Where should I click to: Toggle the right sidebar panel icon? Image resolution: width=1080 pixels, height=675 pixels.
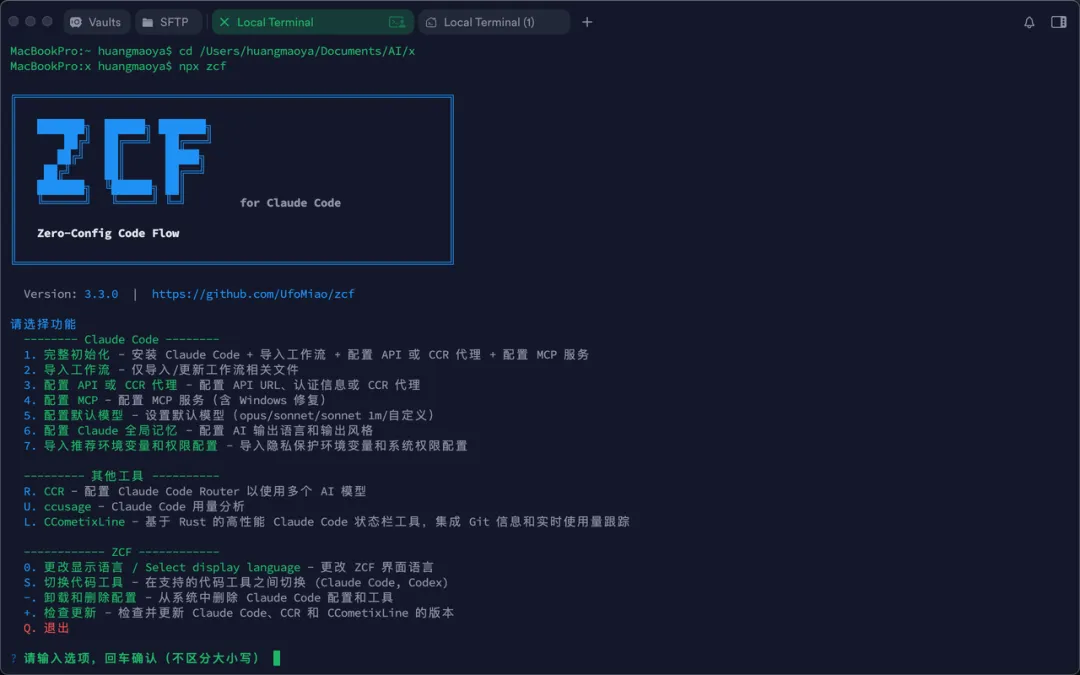point(1059,22)
